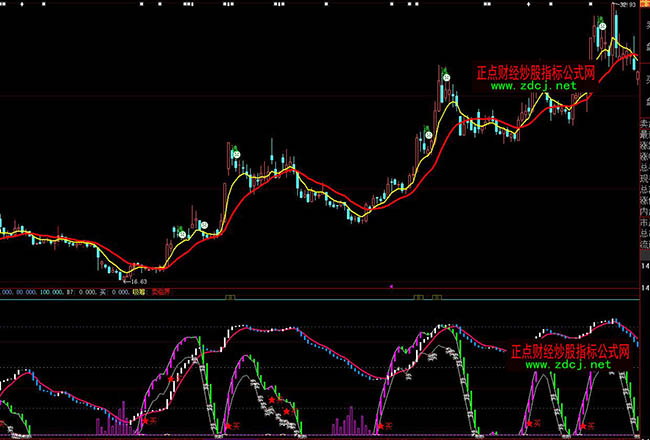This screenshot has width=650, height=440.
Task: Click the indicator parameter values text row
Action: click(x=60, y=294)
